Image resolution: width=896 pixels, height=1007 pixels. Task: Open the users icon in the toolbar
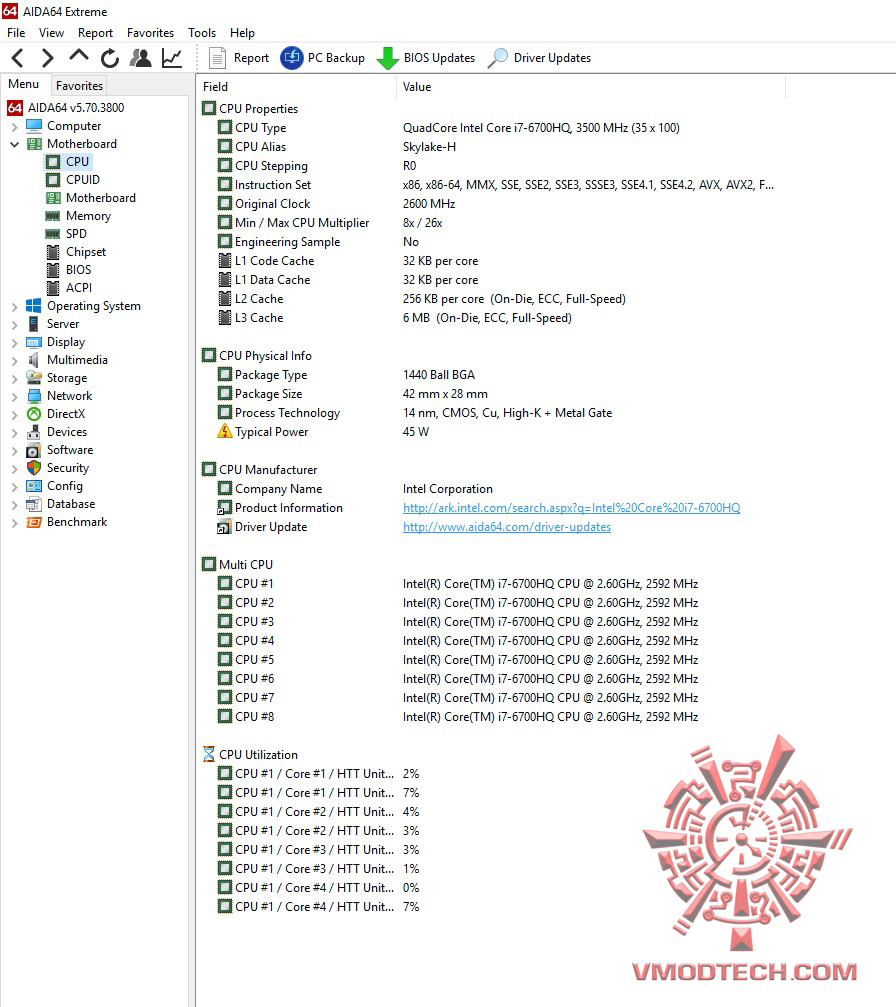[x=141, y=58]
